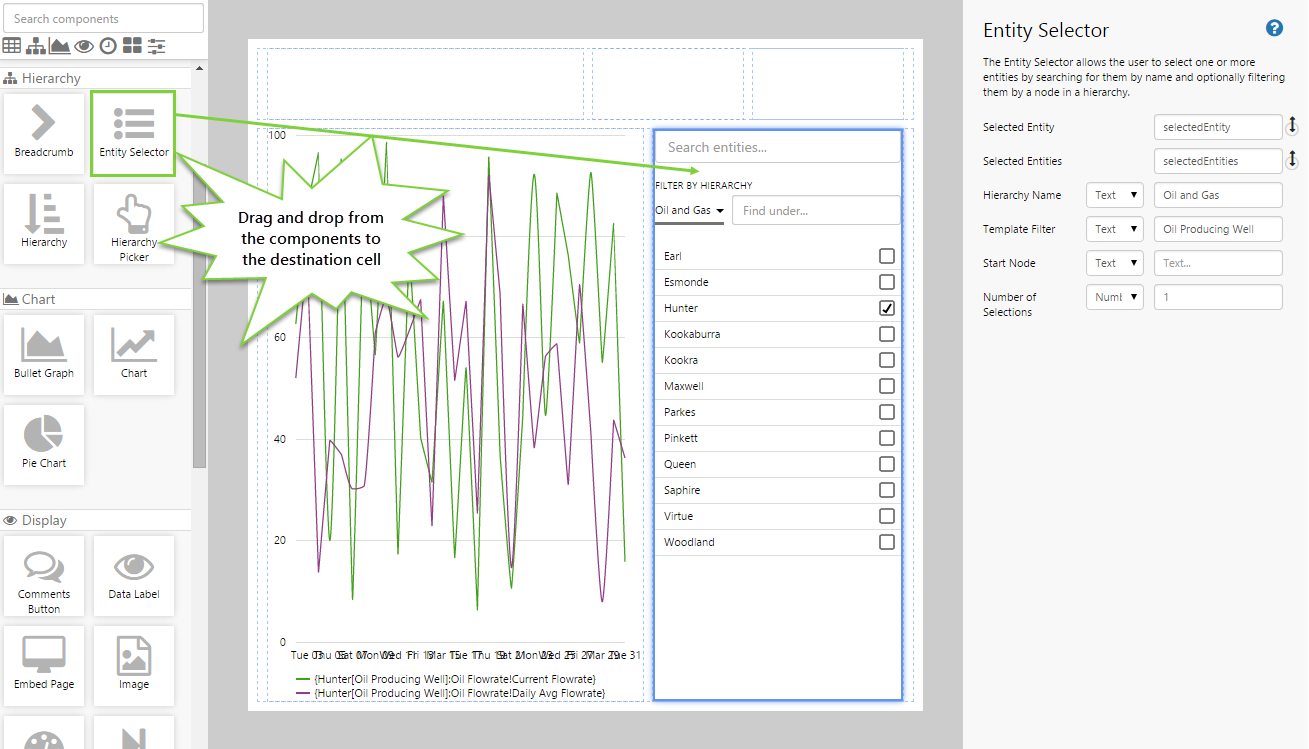The width and height of the screenshot is (1309, 749).
Task: Open the Oil and Gas hierarchy dropdown
Action: click(x=689, y=211)
